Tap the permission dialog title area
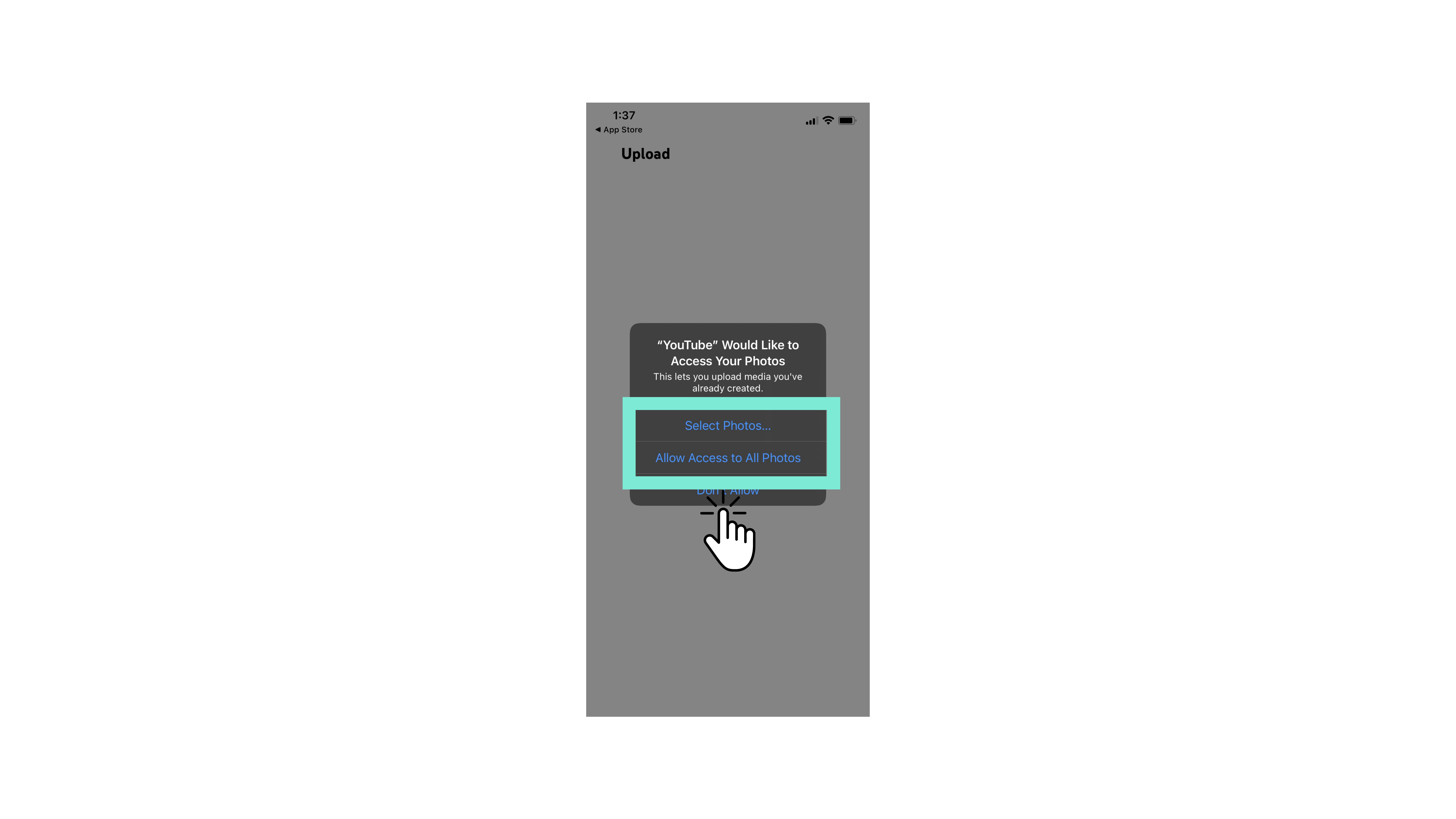 point(727,352)
